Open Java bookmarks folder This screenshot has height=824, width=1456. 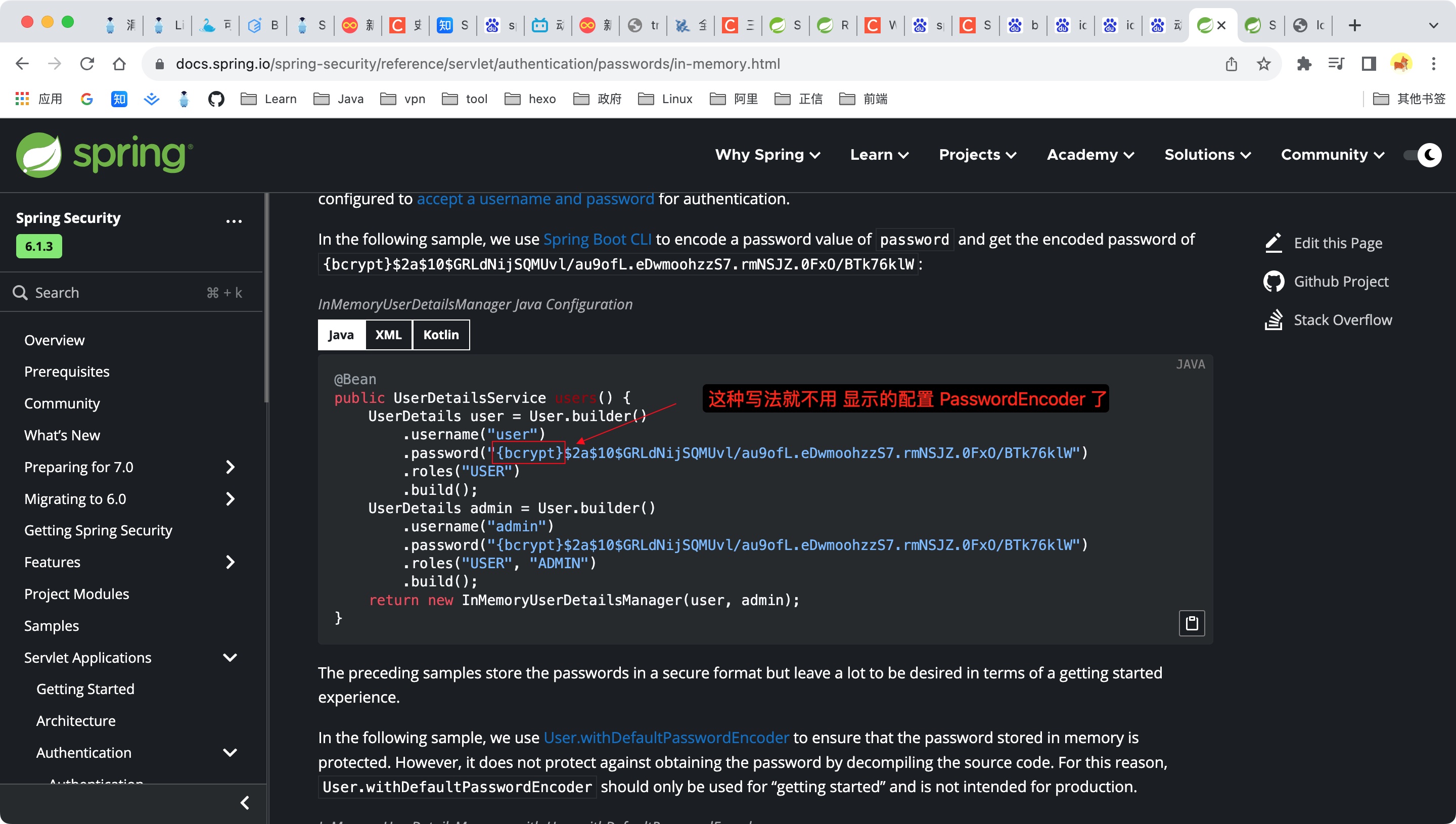[x=339, y=99]
